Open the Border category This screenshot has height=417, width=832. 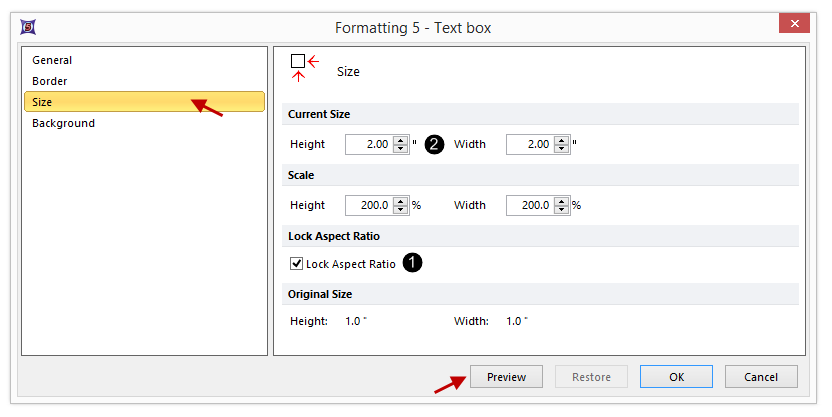point(50,81)
